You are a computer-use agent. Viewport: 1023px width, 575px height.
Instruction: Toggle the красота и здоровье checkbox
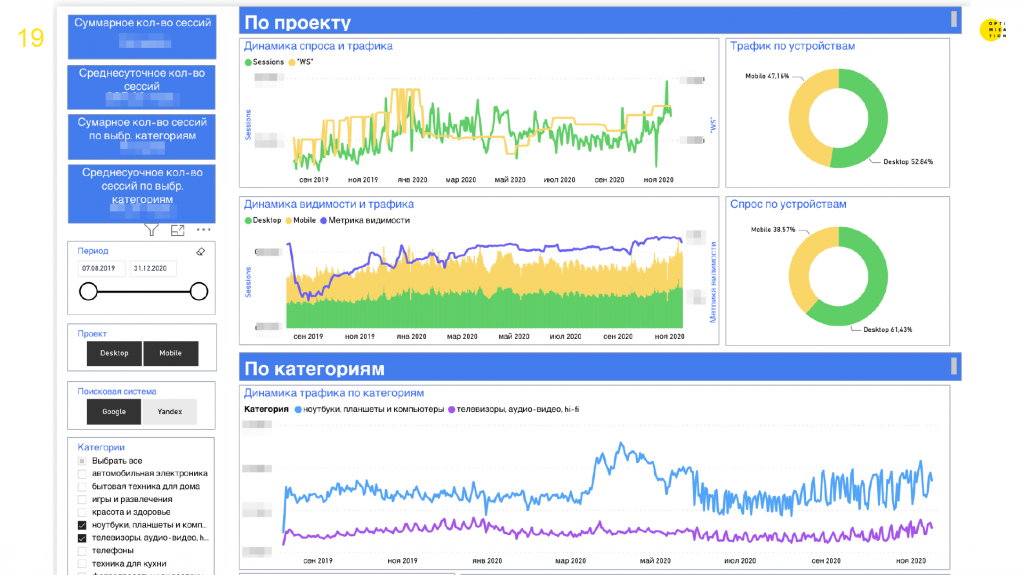(x=82, y=512)
